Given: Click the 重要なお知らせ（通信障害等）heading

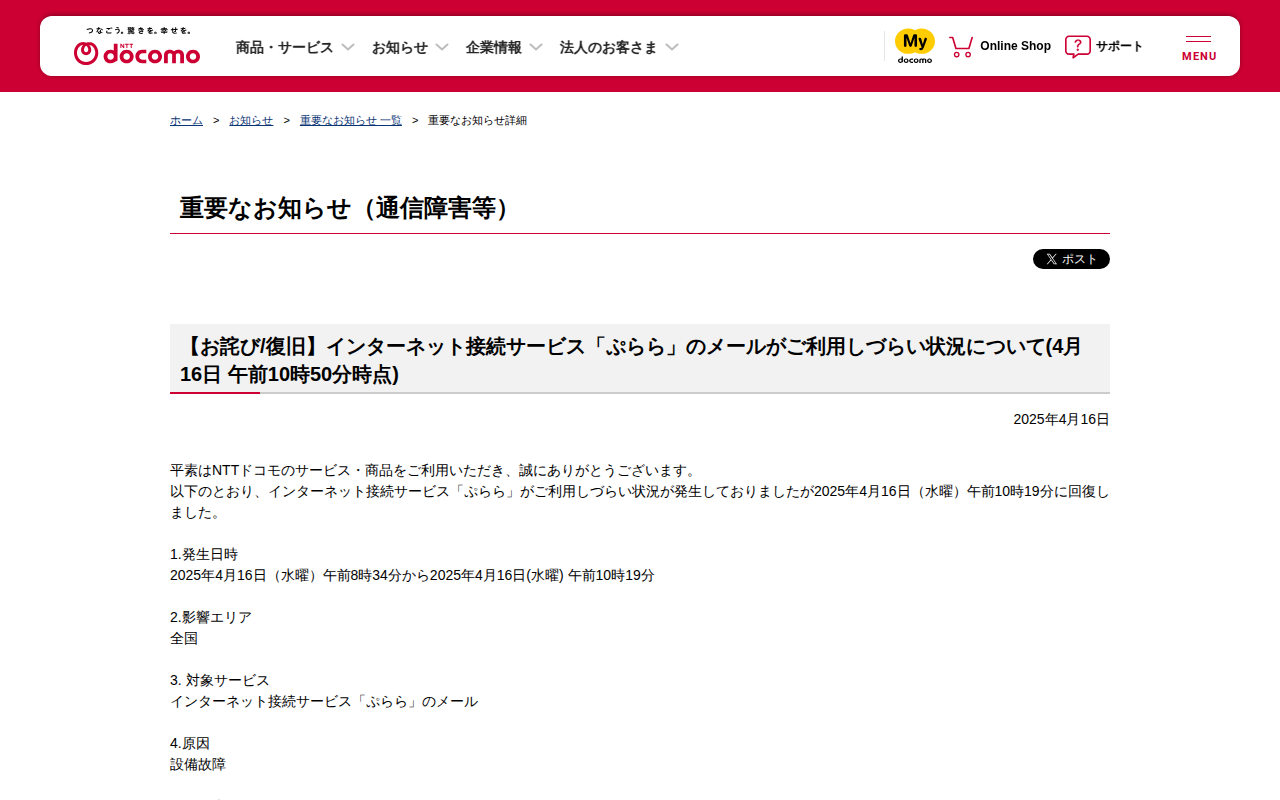Looking at the screenshot, I should pos(349,208).
